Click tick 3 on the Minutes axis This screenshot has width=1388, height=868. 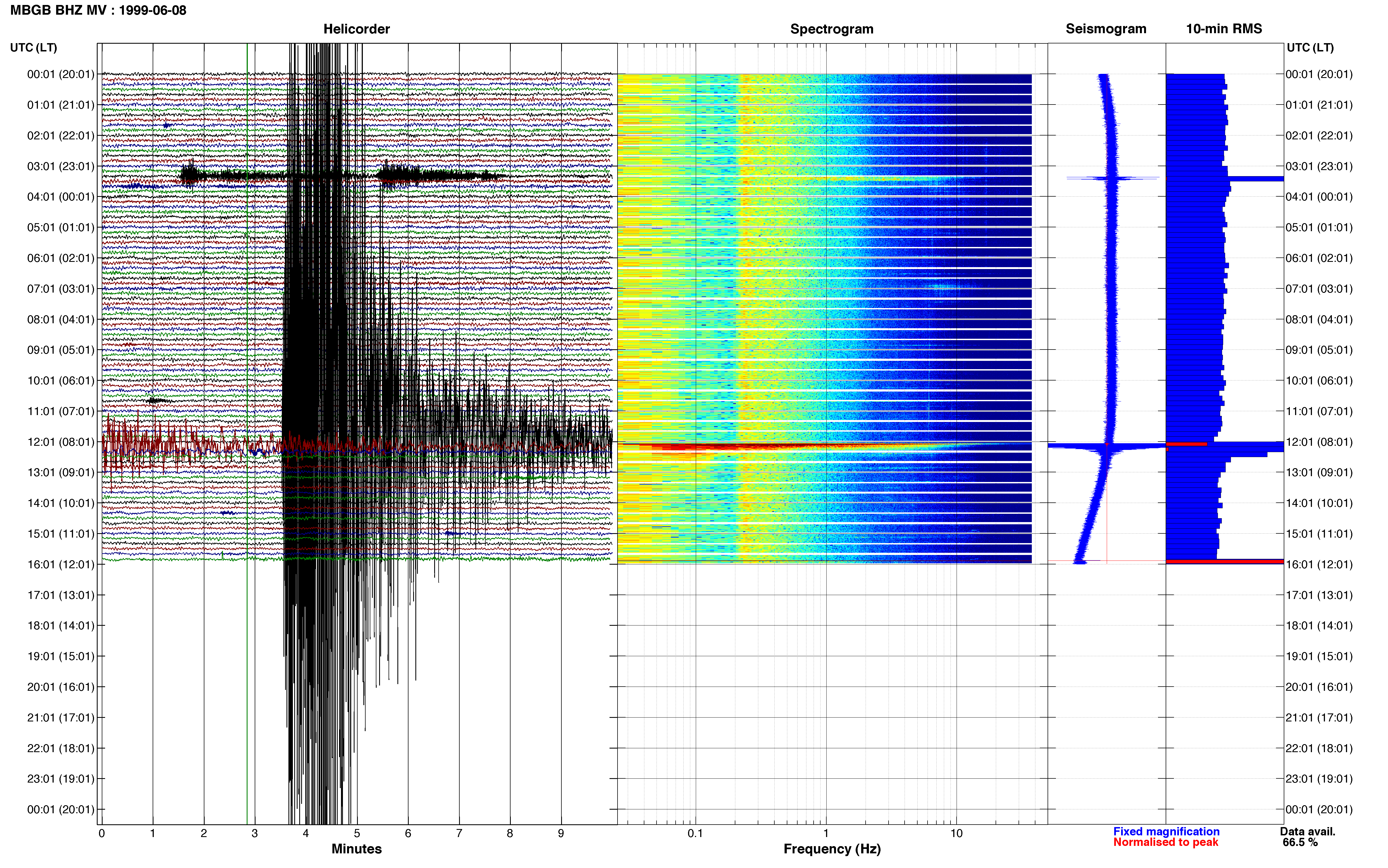[255, 833]
